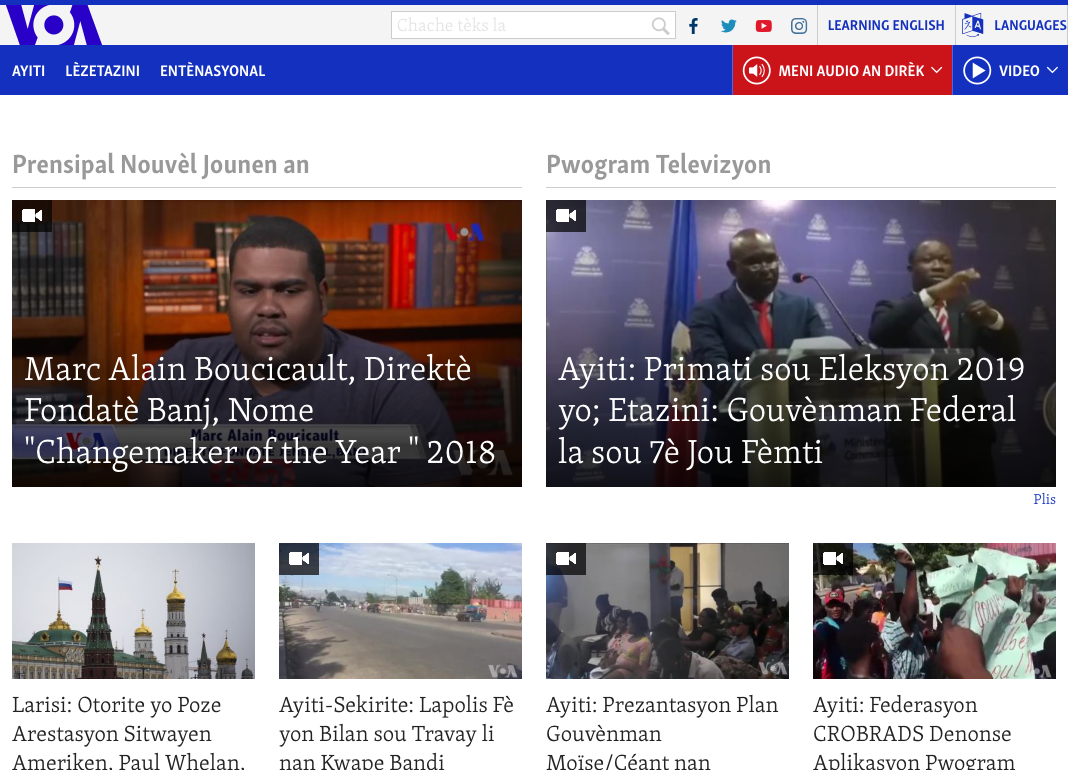Expand Meni Audio an Dirèk dropdown arrow

click(937, 71)
